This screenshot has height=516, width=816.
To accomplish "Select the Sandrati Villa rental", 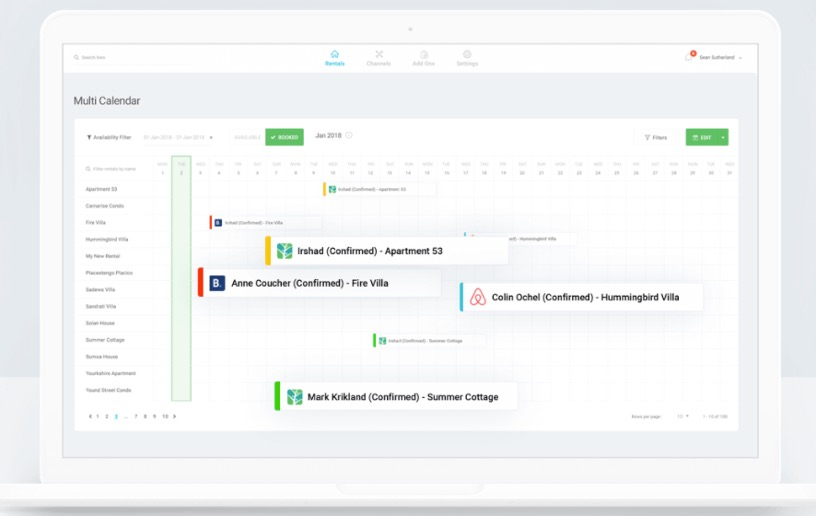I will (101, 306).
